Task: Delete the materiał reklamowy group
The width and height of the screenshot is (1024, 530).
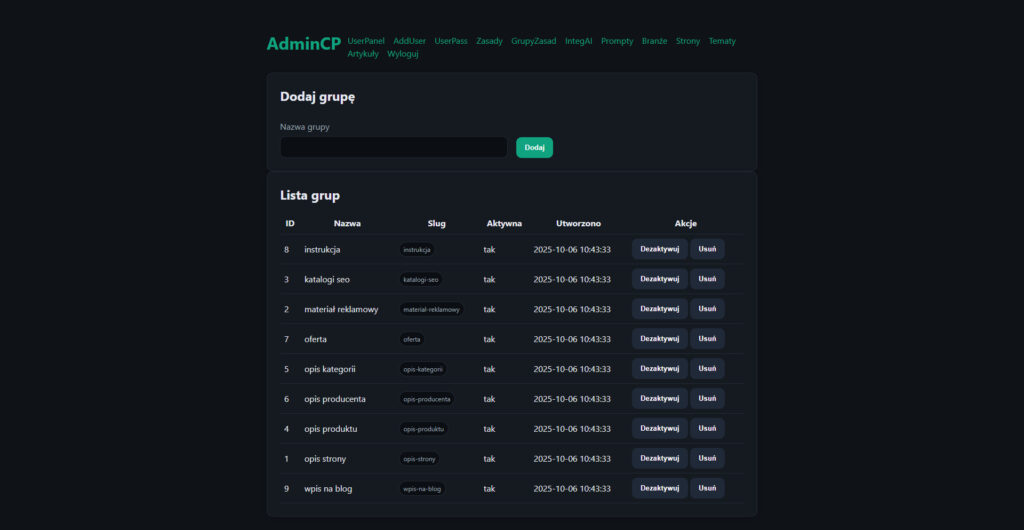Action: pyautogui.click(x=707, y=309)
